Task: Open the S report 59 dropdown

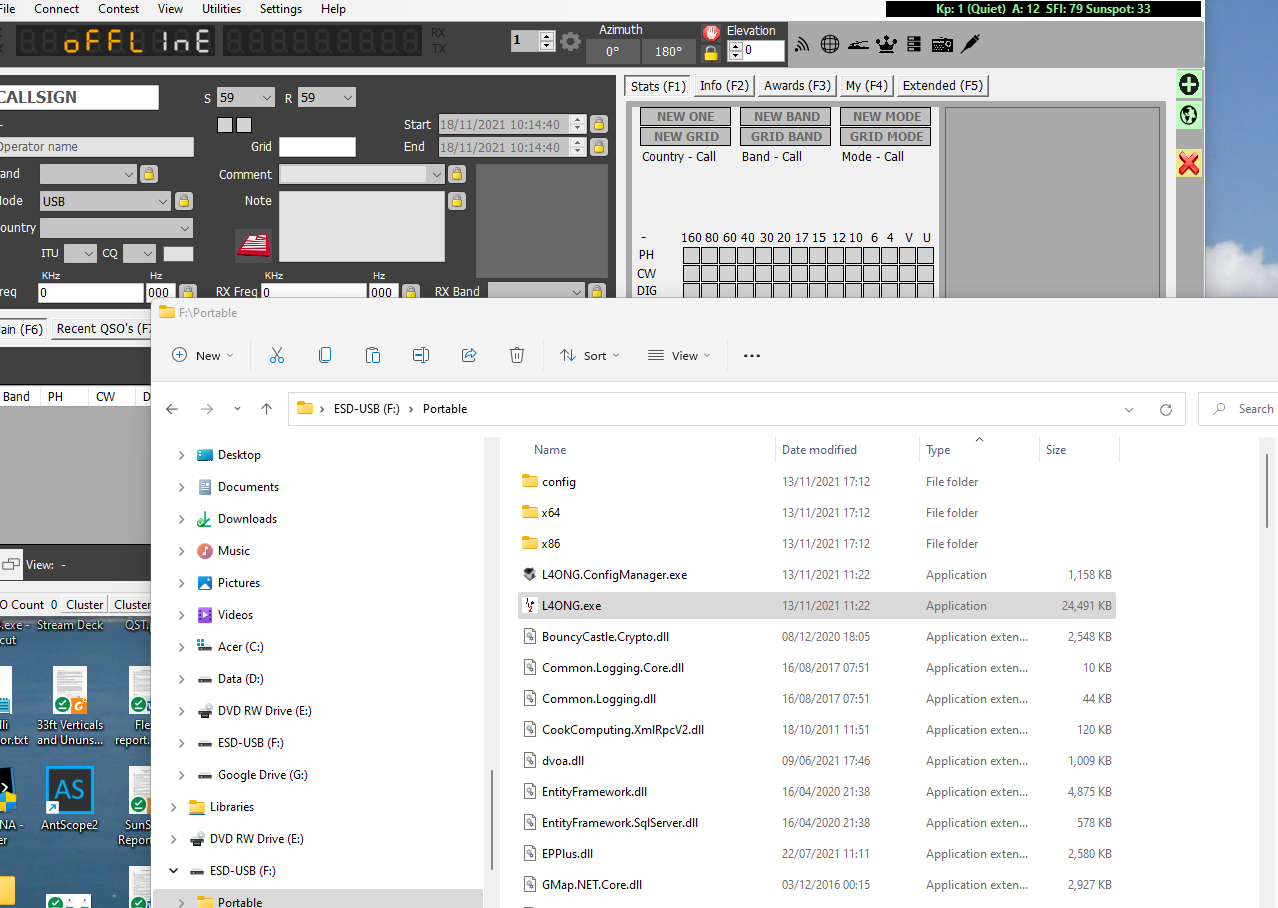Action: pos(246,98)
